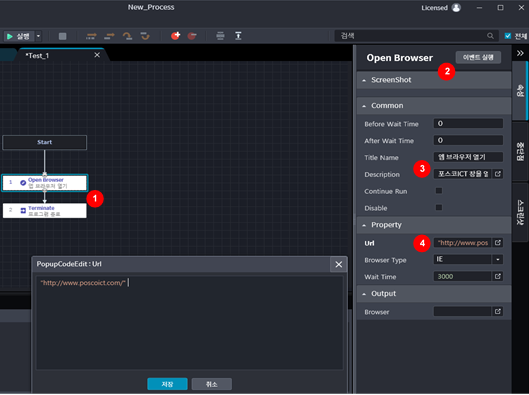Enable the Continue Run checkbox
This screenshot has height=395, width=529.
439,191
